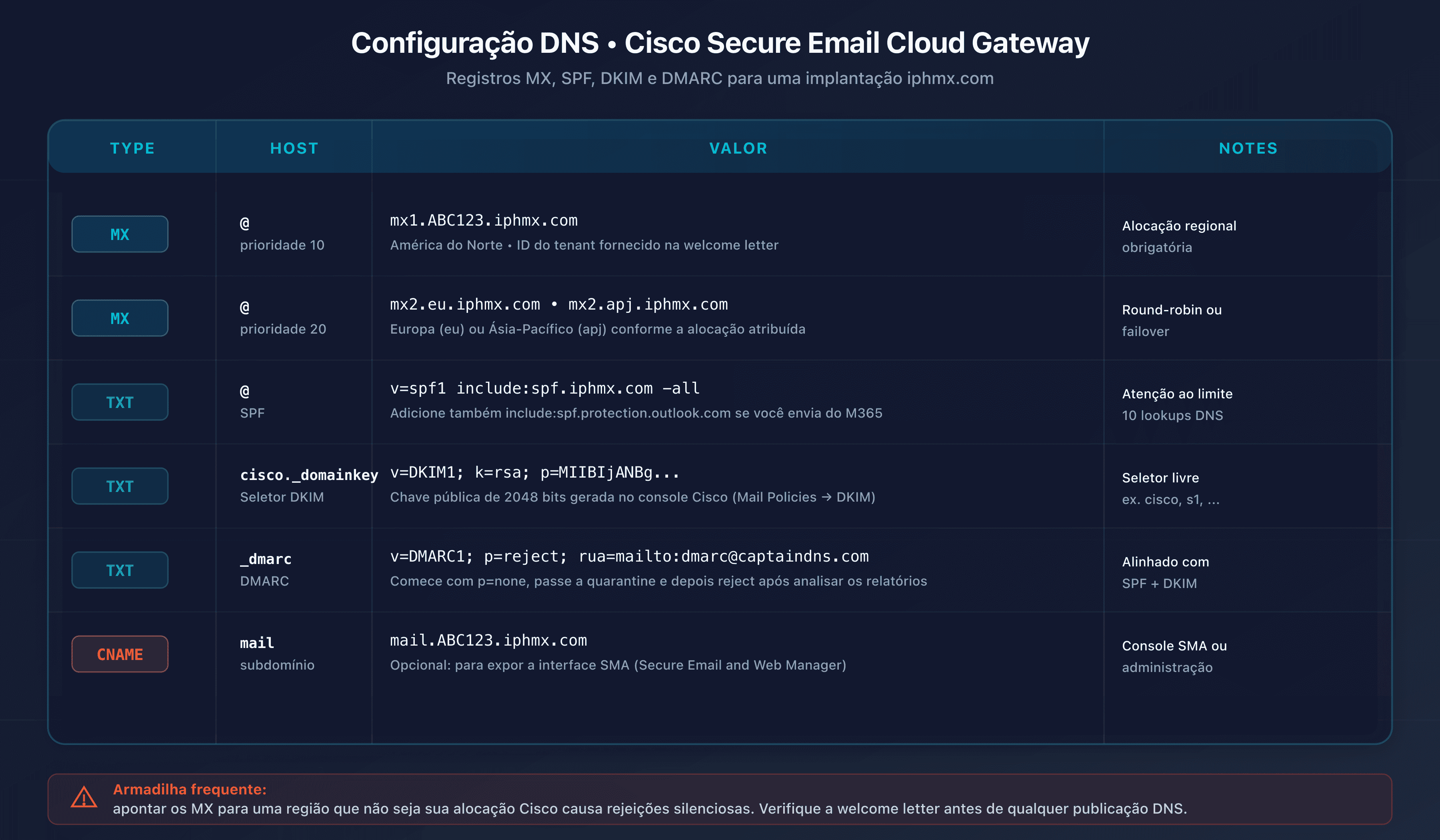The height and width of the screenshot is (840, 1440).
Task: Click the 'Adicione também include:spf.protection.outlook.com' line
Action: (x=636, y=413)
